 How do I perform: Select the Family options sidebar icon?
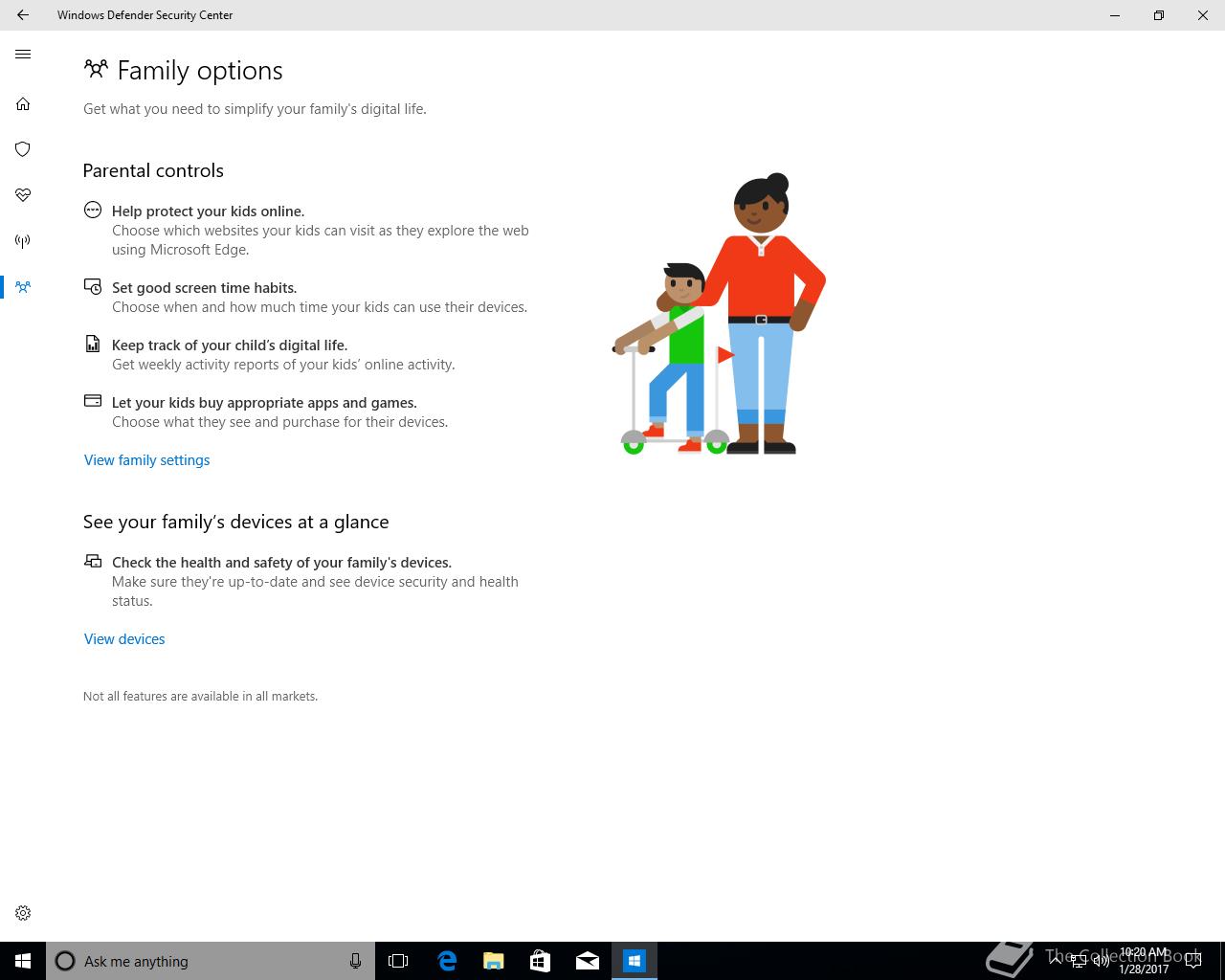click(23, 286)
